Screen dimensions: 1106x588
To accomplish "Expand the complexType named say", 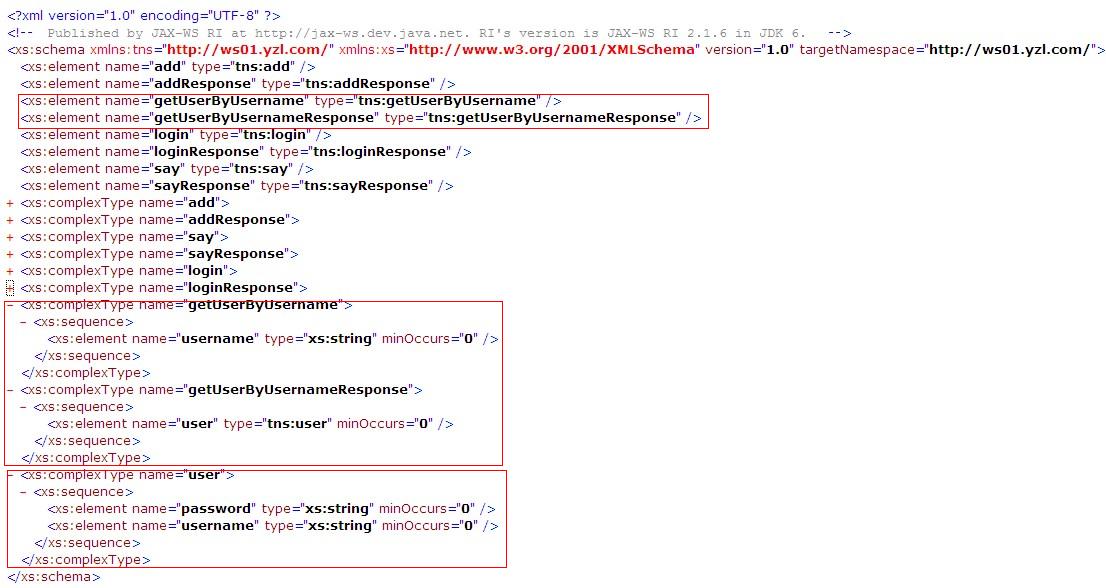I will coord(10,237).
